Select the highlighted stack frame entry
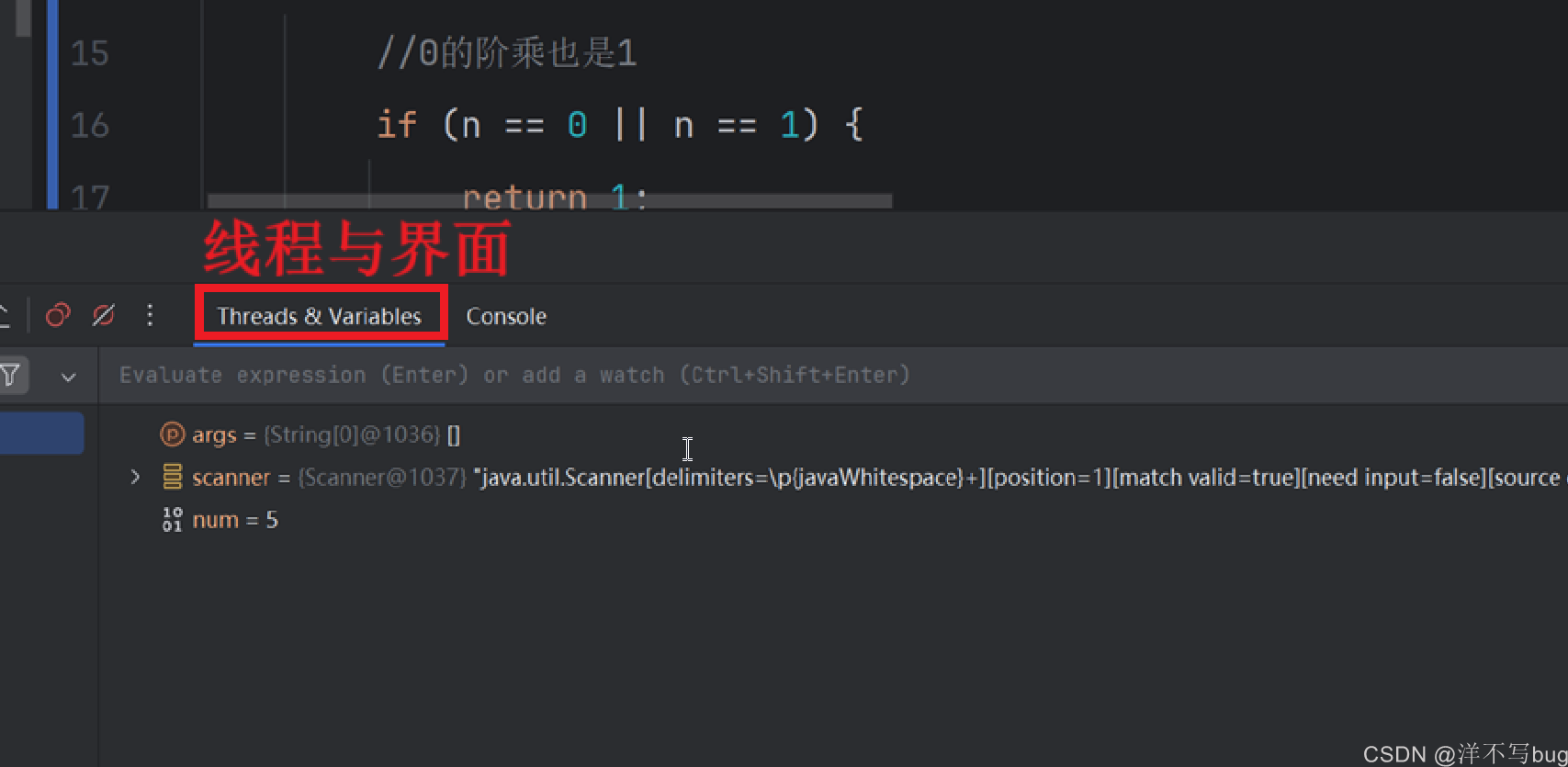Screen dimensions: 1568x767 pos(42,433)
